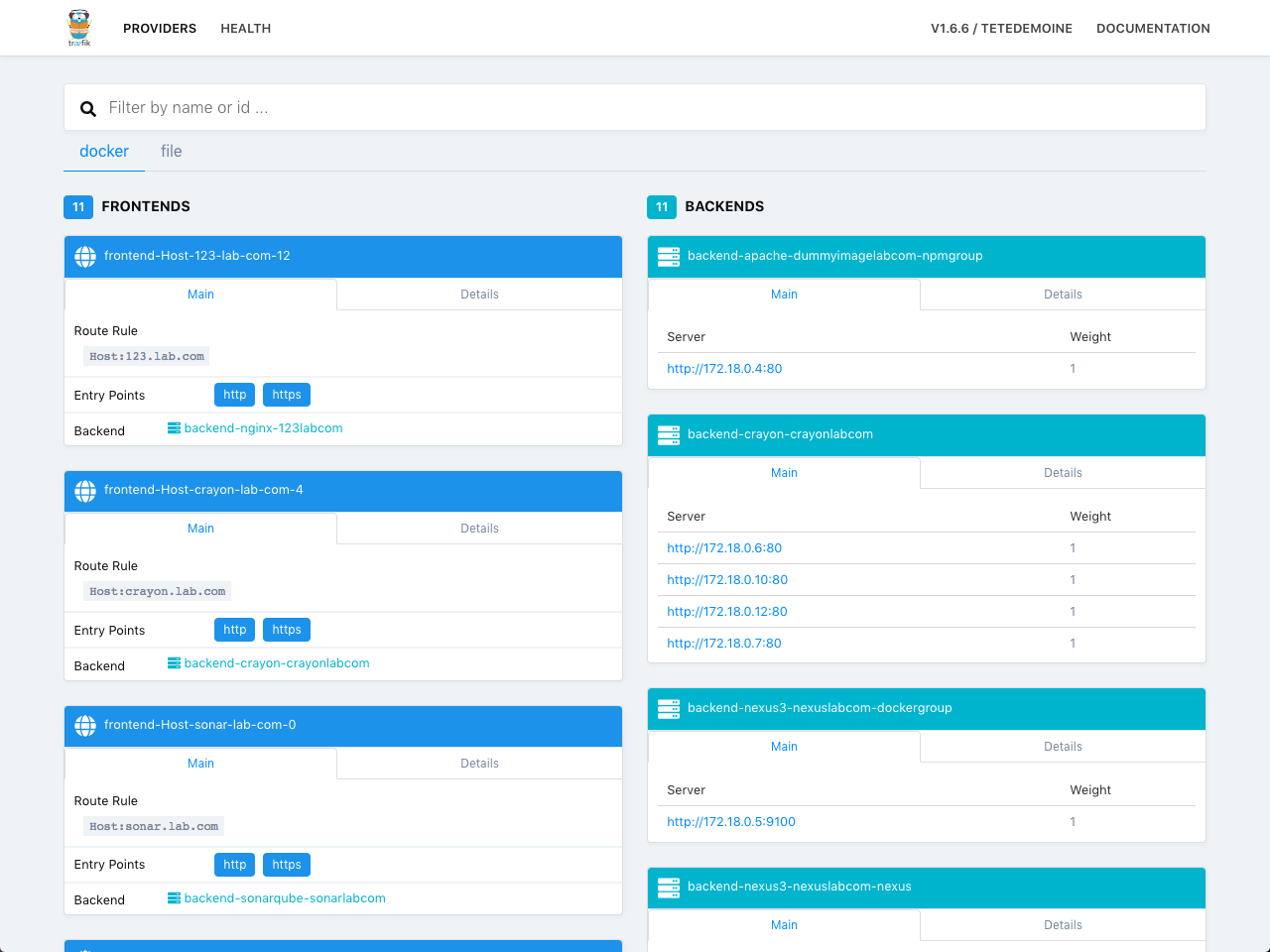Image resolution: width=1270 pixels, height=952 pixels.
Task: Switch to the file provider tab
Action: click(x=172, y=151)
